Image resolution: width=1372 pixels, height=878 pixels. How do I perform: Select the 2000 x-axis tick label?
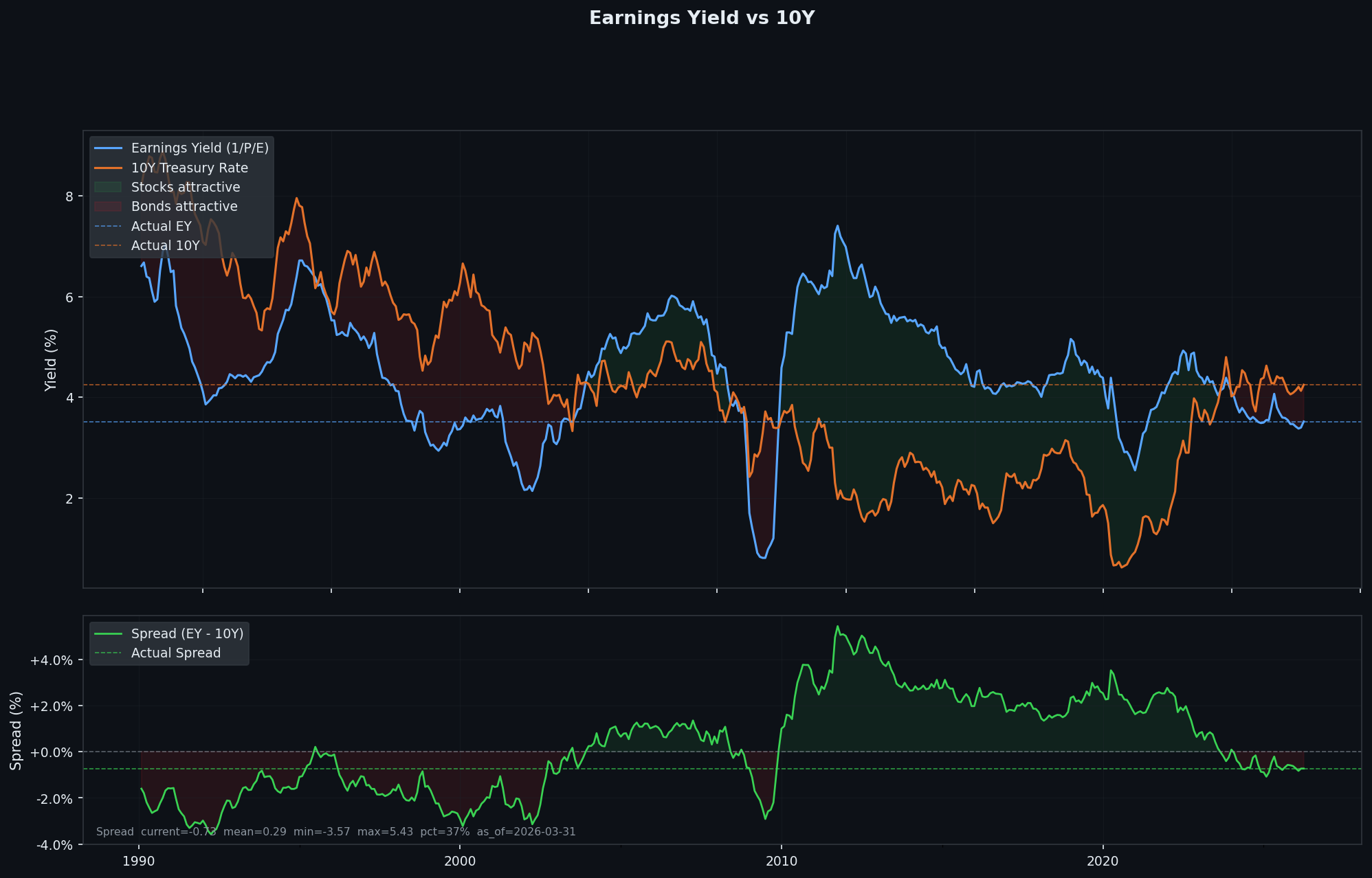coord(460,862)
